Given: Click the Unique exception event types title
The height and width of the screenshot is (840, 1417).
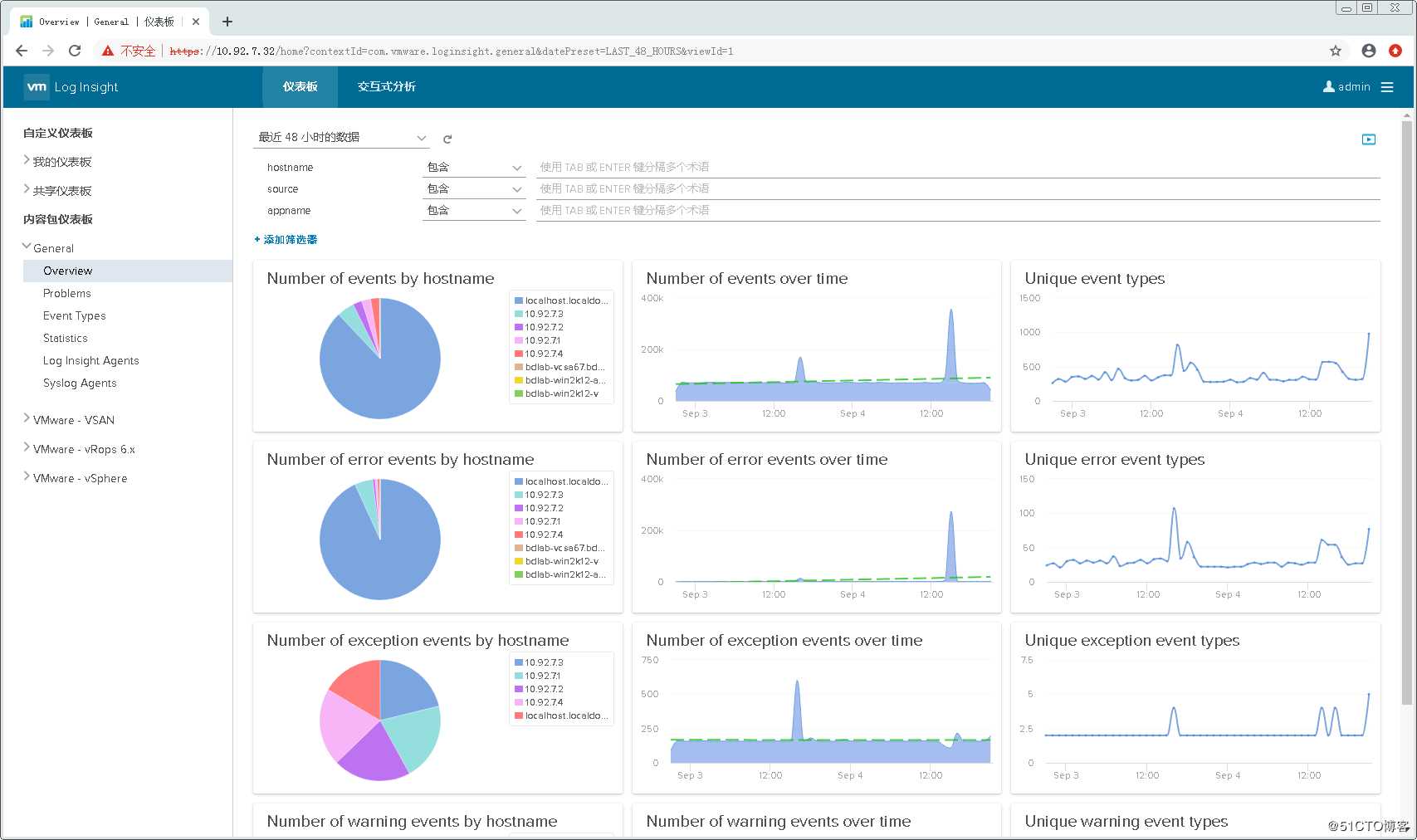Looking at the screenshot, I should pyautogui.click(x=1132, y=640).
